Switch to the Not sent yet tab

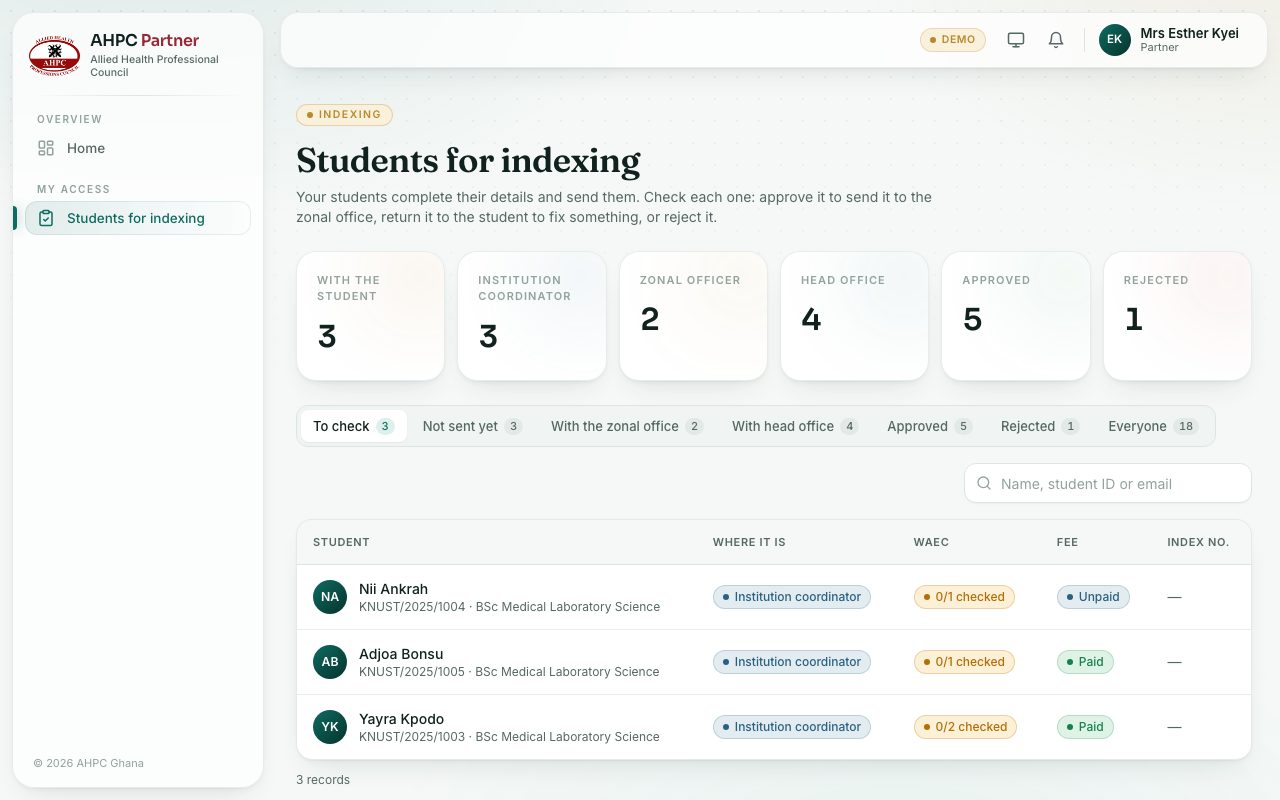coord(472,426)
